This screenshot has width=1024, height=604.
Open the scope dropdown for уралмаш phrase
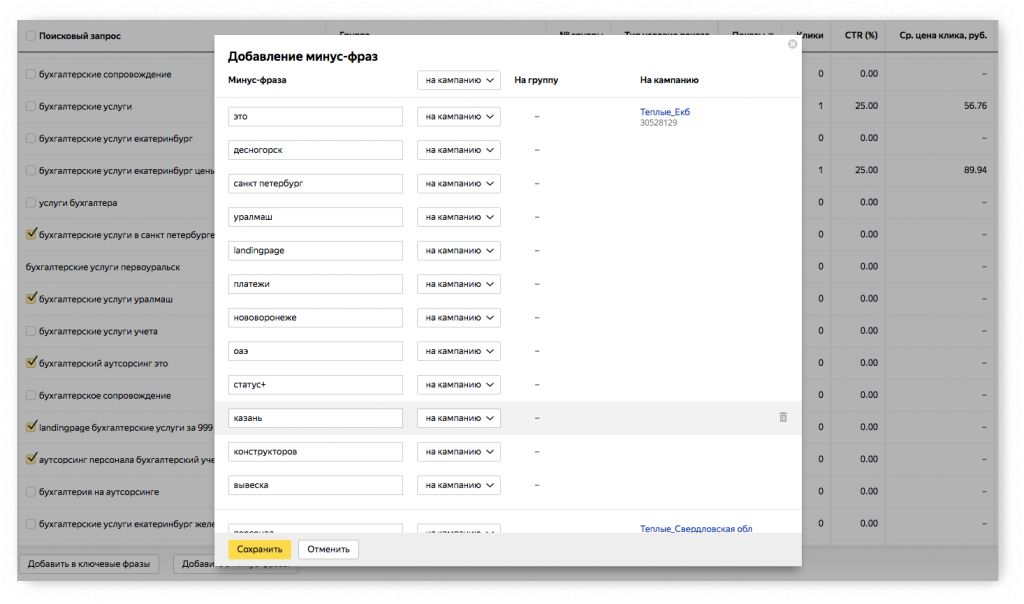point(458,217)
